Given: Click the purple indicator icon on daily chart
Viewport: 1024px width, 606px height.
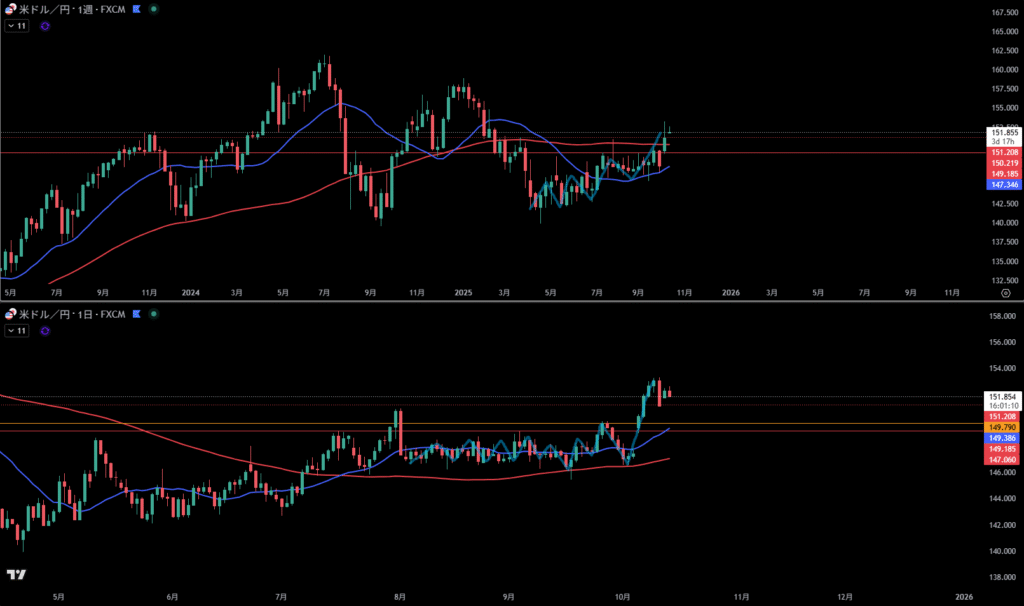Looking at the screenshot, I should [x=45, y=331].
